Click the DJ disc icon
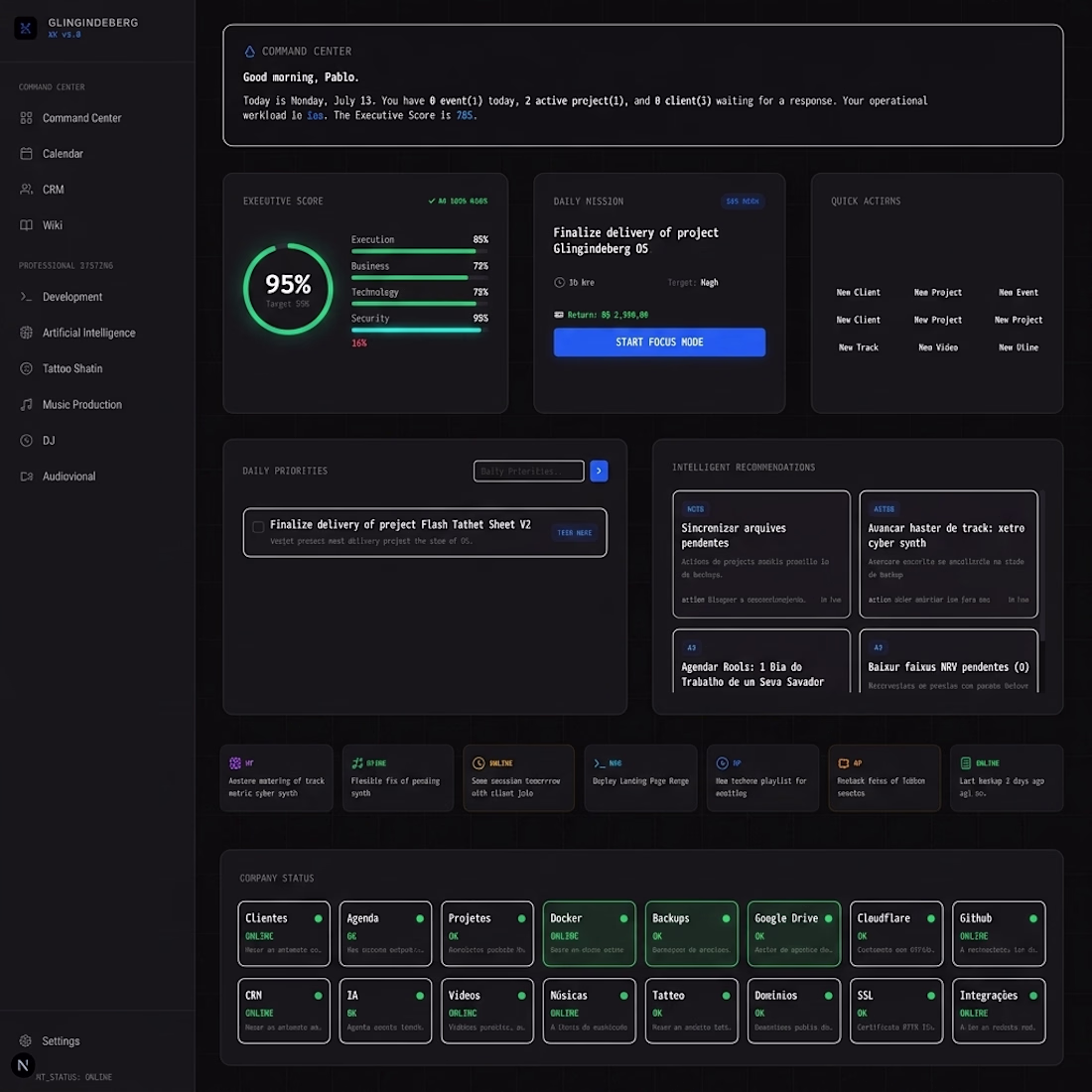The height and width of the screenshot is (1092, 1092). [27, 440]
